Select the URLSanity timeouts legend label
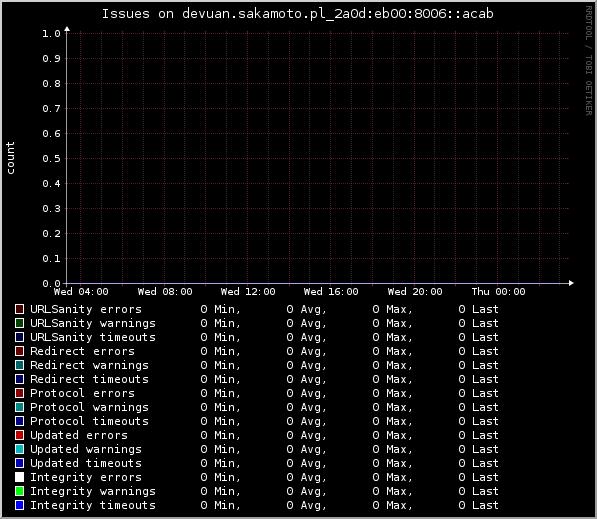Screen dimensions: 597x519 [93, 337]
